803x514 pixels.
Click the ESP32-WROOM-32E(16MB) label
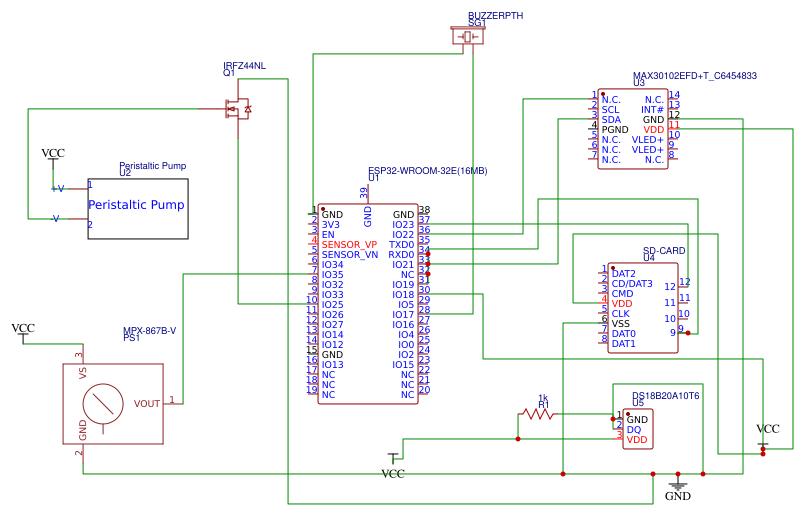(428, 170)
